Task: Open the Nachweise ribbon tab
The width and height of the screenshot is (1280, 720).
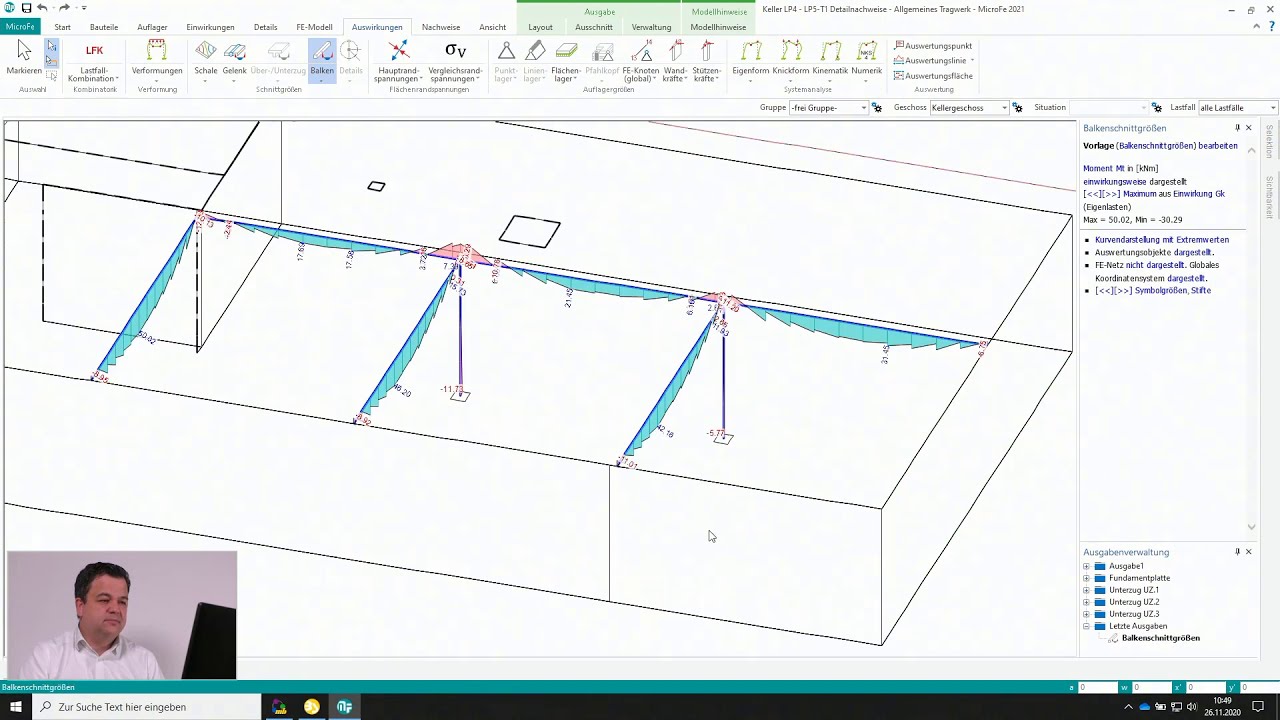Action: click(x=441, y=27)
